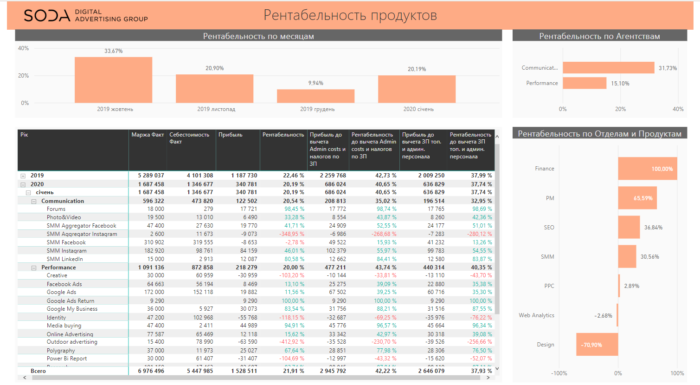This screenshot has width=700, height=385.
Task: Select the 2019 грудень bar
Action: (316, 96)
